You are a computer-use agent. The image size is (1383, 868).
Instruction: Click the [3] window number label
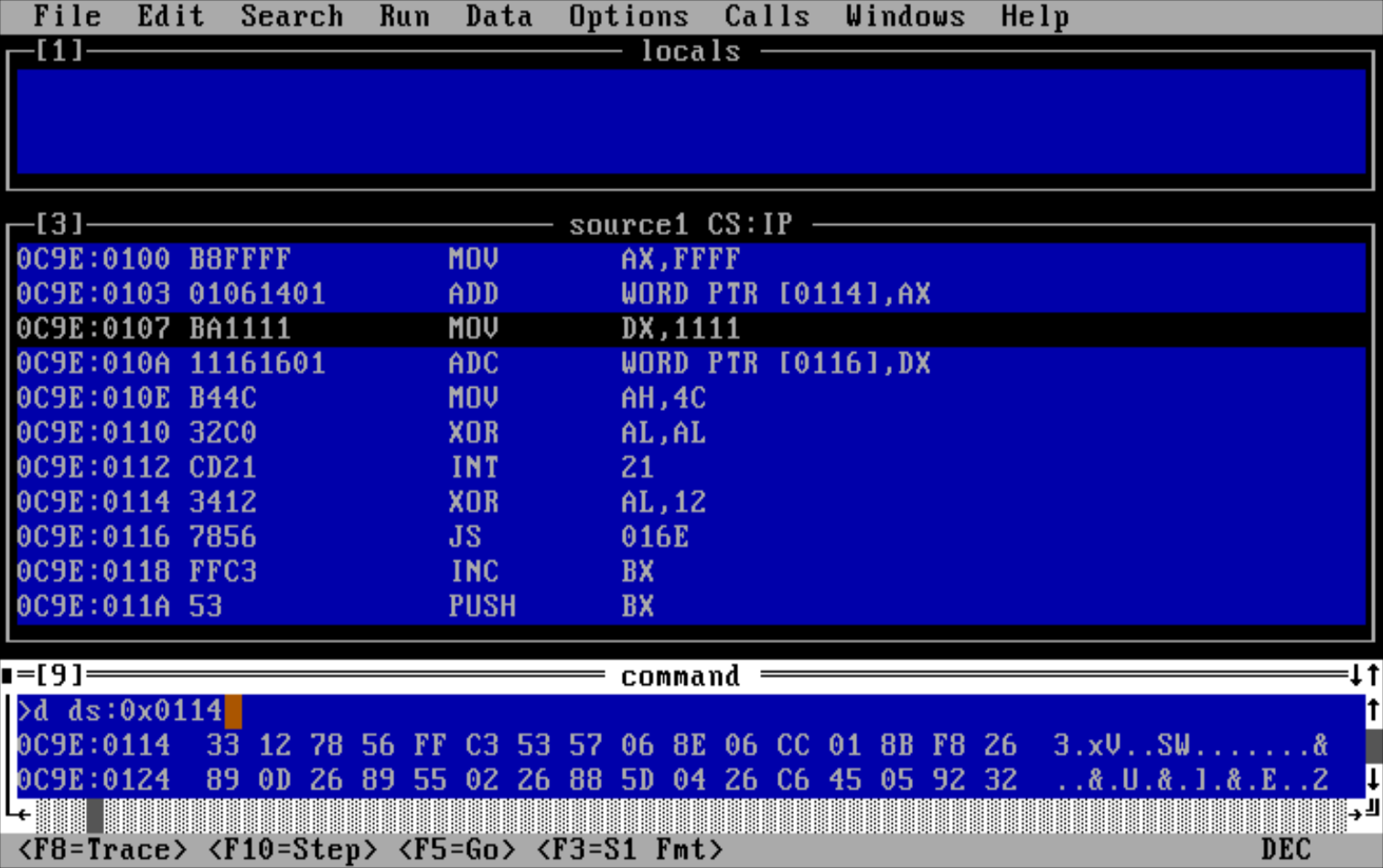60,224
